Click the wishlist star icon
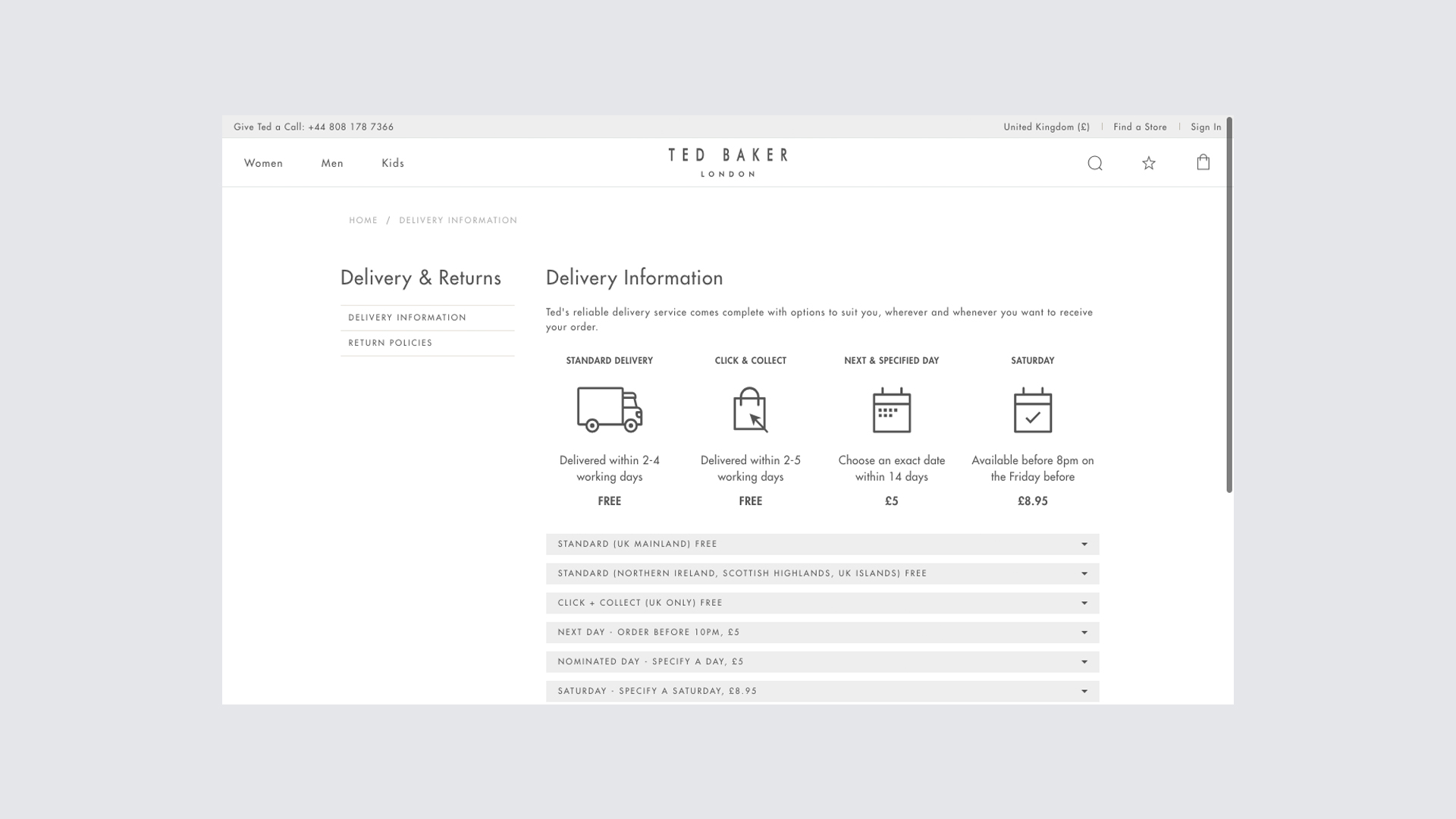The height and width of the screenshot is (819, 1456). point(1149,163)
